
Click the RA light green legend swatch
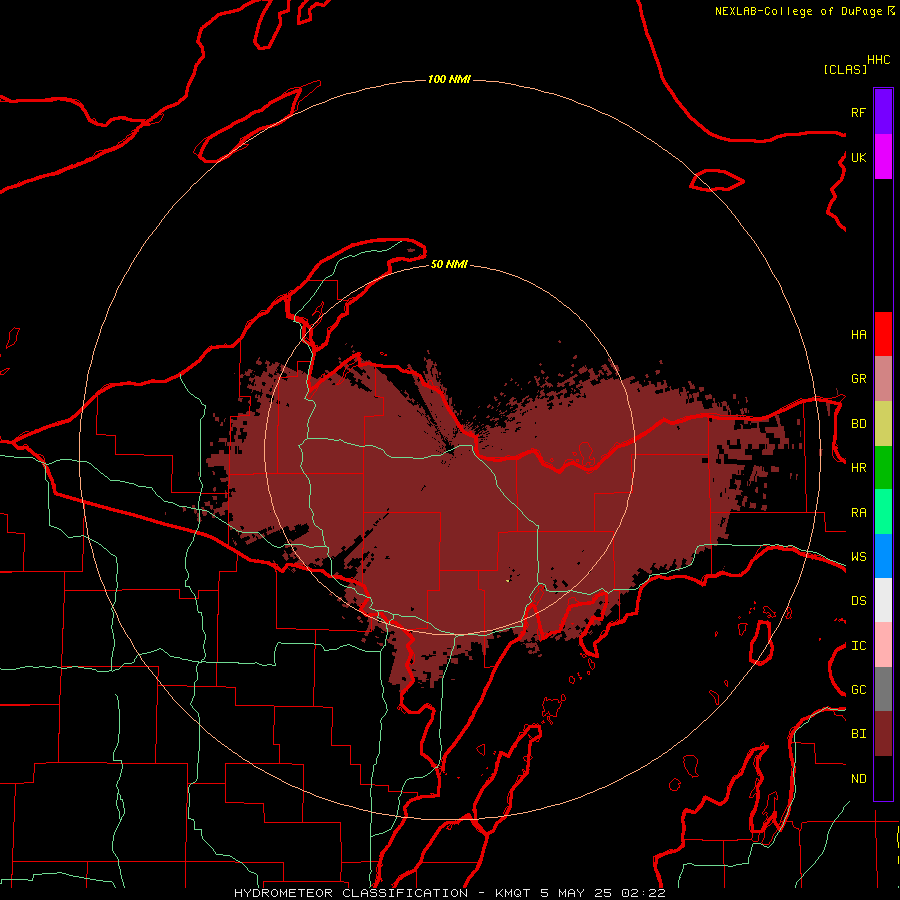coord(883,512)
